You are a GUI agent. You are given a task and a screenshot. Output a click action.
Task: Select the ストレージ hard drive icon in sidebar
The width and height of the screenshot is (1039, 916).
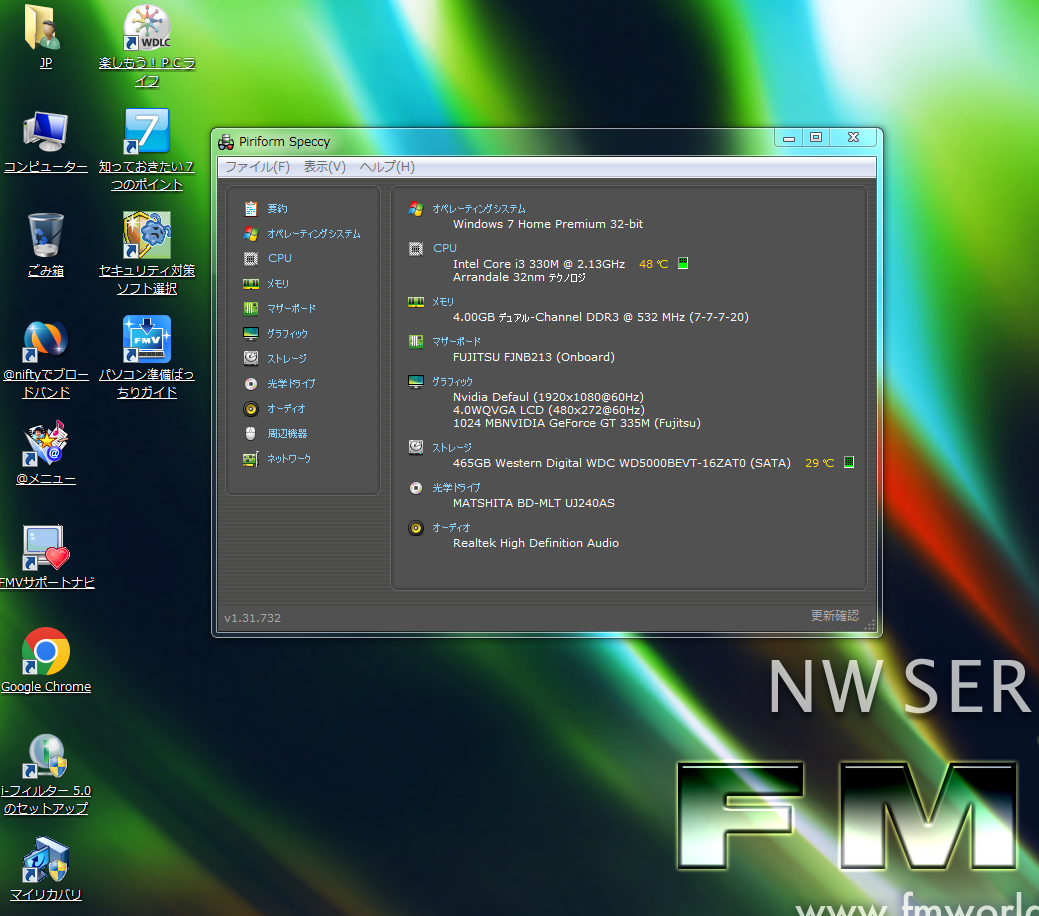250,359
